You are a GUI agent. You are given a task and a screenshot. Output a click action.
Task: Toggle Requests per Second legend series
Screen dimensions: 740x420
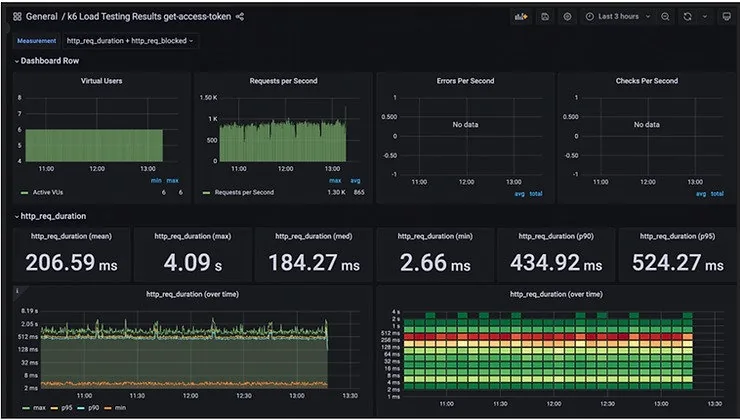pos(244,193)
